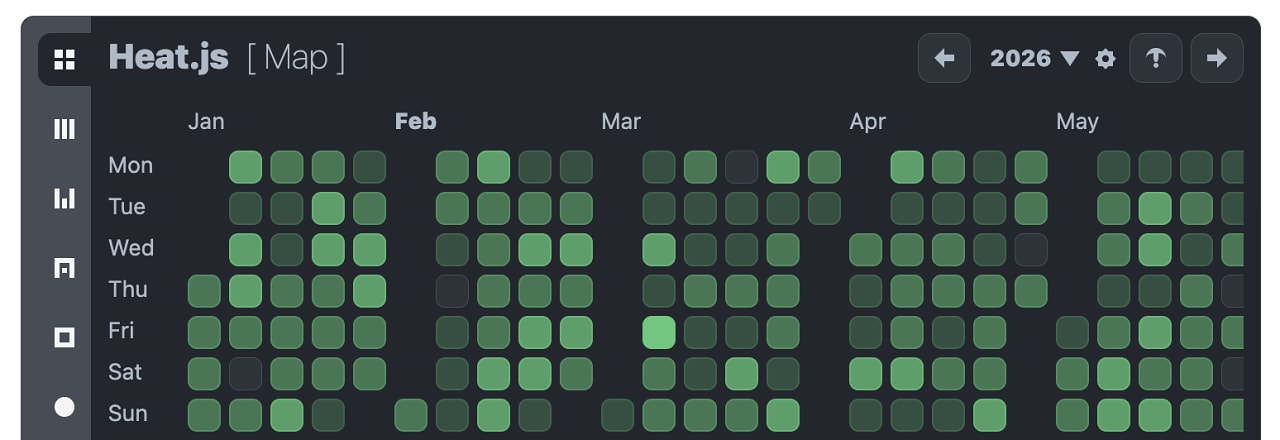Image resolution: width=1280 pixels, height=440 pixels.
Task: Open the configuration gear beside the year
Action: point(1105,59)
